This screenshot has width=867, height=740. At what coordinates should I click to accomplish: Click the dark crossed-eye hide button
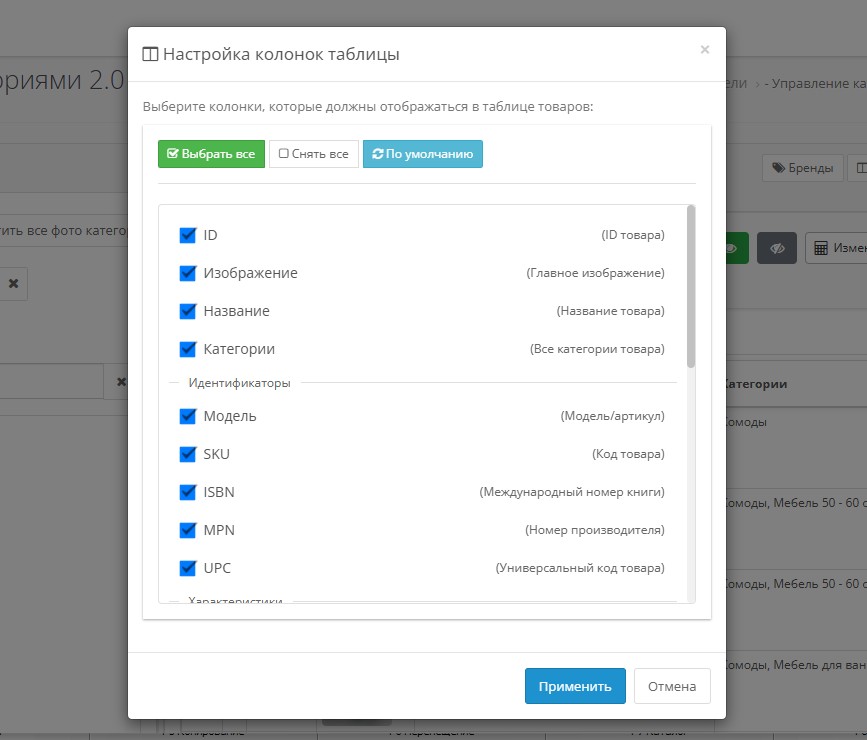point(776,248)
